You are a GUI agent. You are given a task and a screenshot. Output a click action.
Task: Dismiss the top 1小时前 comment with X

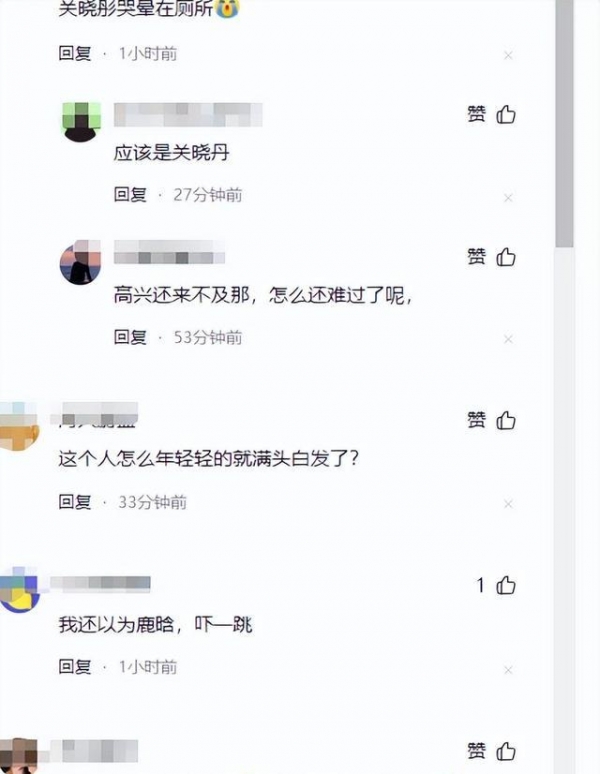(508, 55)
